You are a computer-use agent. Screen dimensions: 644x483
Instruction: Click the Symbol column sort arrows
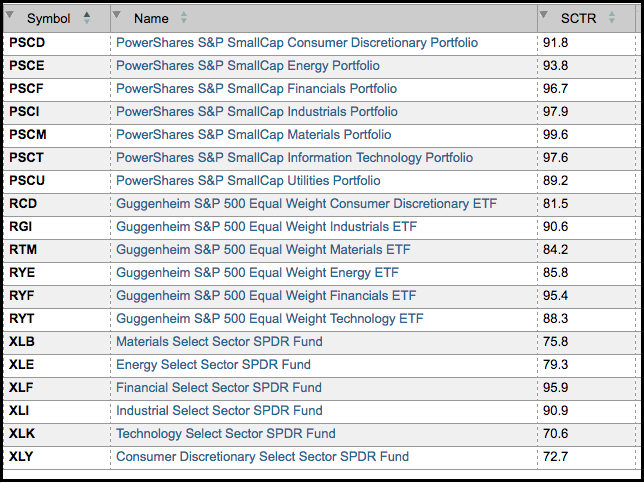pyautogui.click(x=86, y=18)
